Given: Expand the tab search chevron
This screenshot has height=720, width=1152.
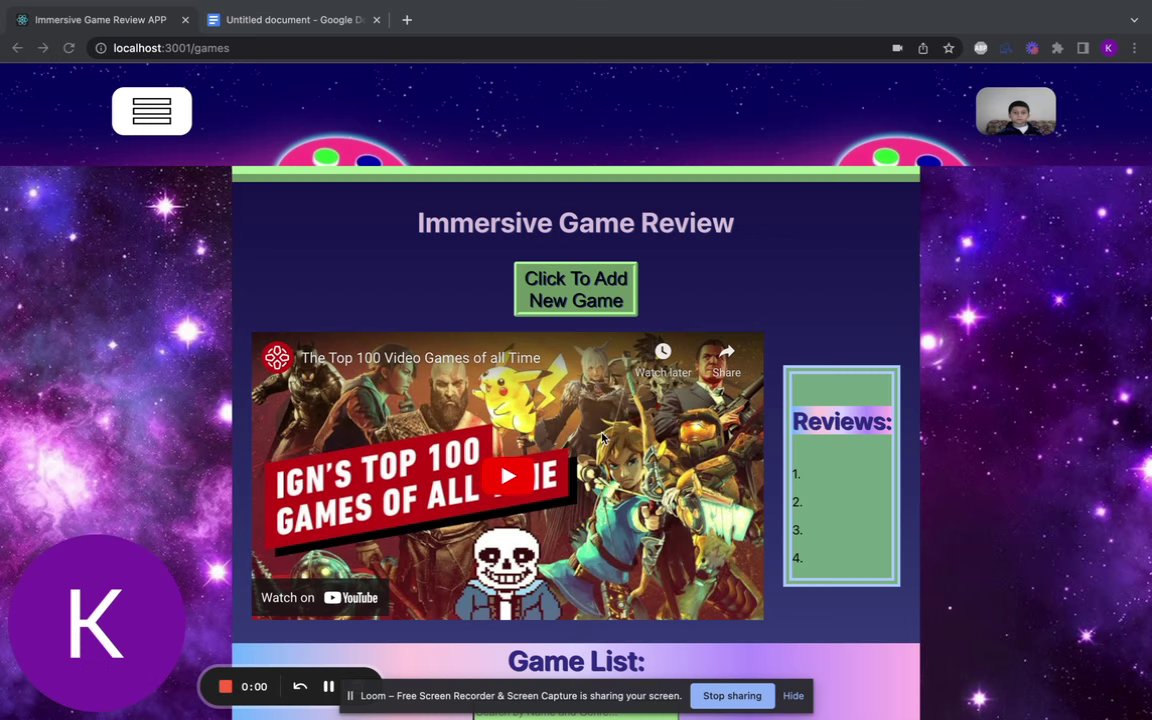Looking at the screenshot, I should (1134, 20).
